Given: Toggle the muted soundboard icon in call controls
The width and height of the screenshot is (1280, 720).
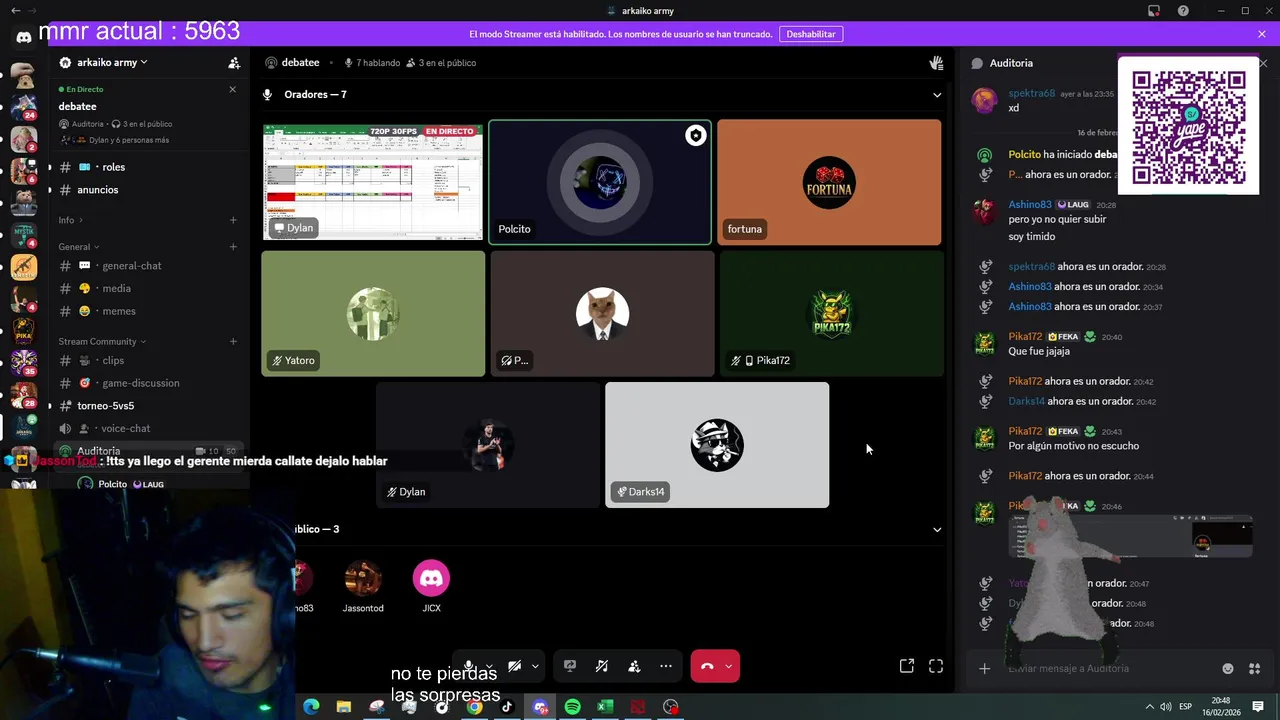Looking at the screenshot, I should 602,666.
